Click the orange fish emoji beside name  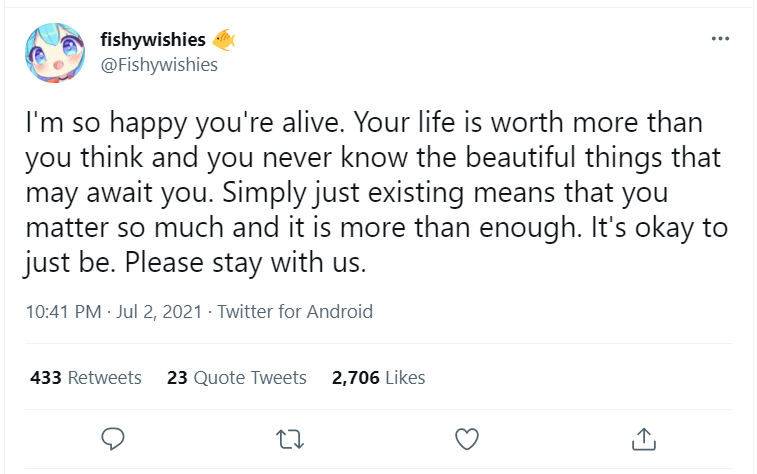point(223,40)
